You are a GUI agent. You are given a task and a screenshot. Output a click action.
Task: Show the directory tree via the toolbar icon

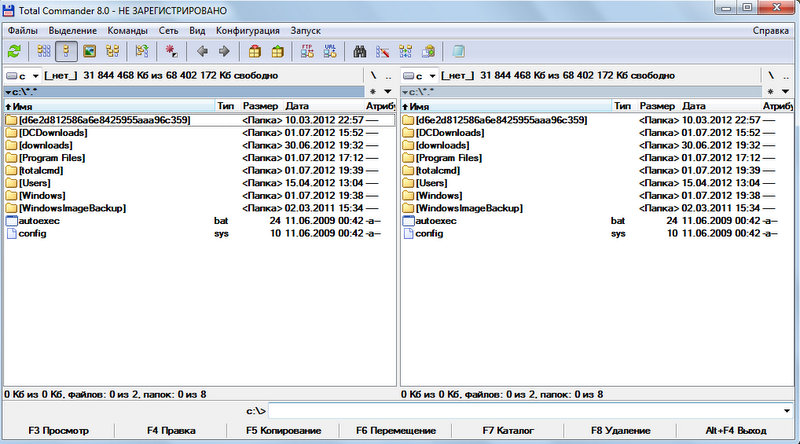point(112,51)
